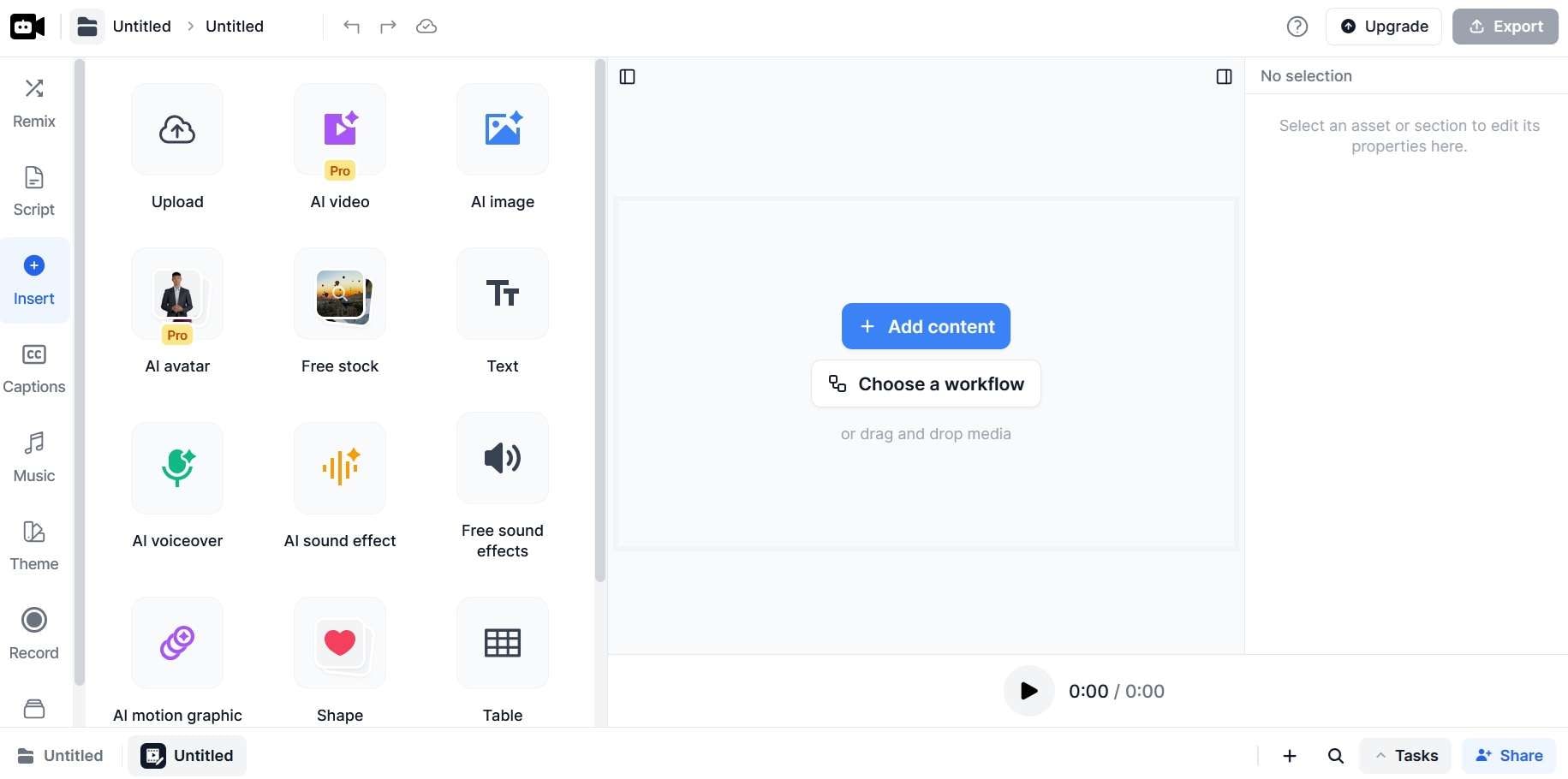Toggle the left panel visibility
This screenshot has width=1568, height=779.
coord(627,77)
